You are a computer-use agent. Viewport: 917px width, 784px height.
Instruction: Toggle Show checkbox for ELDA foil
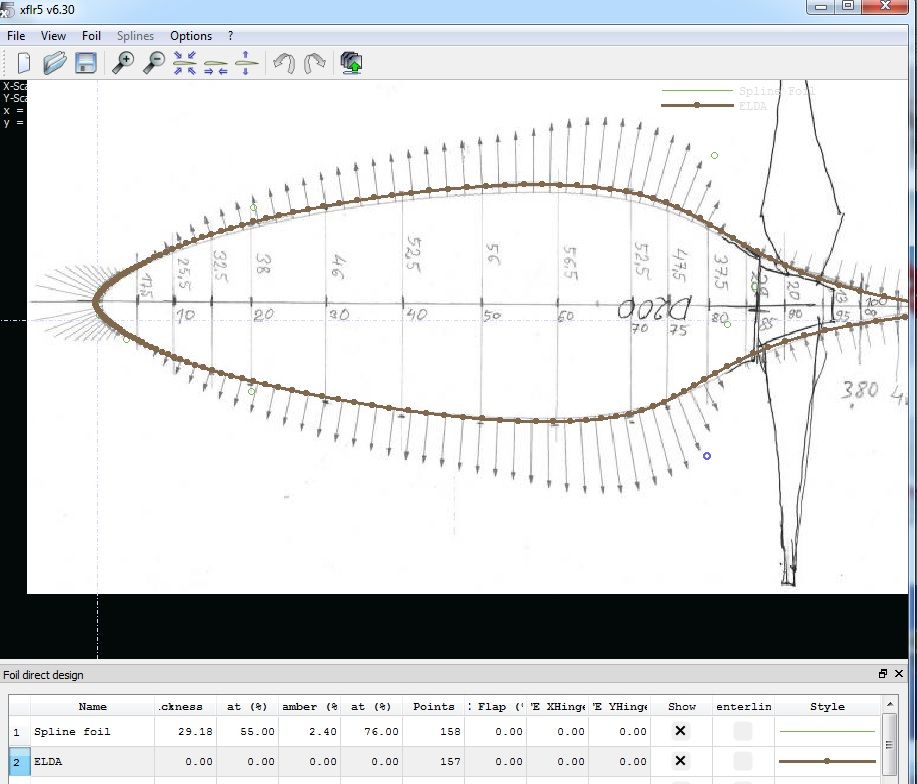click(x=681, y=761)
